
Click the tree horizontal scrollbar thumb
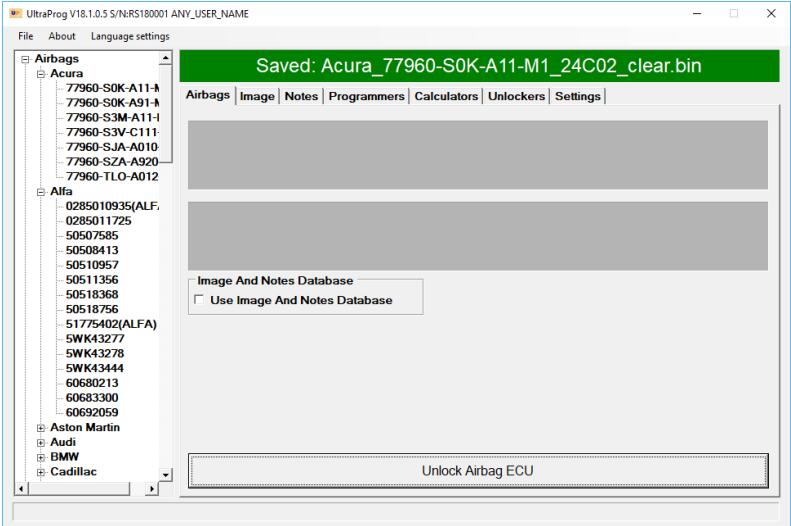point(79,489)
